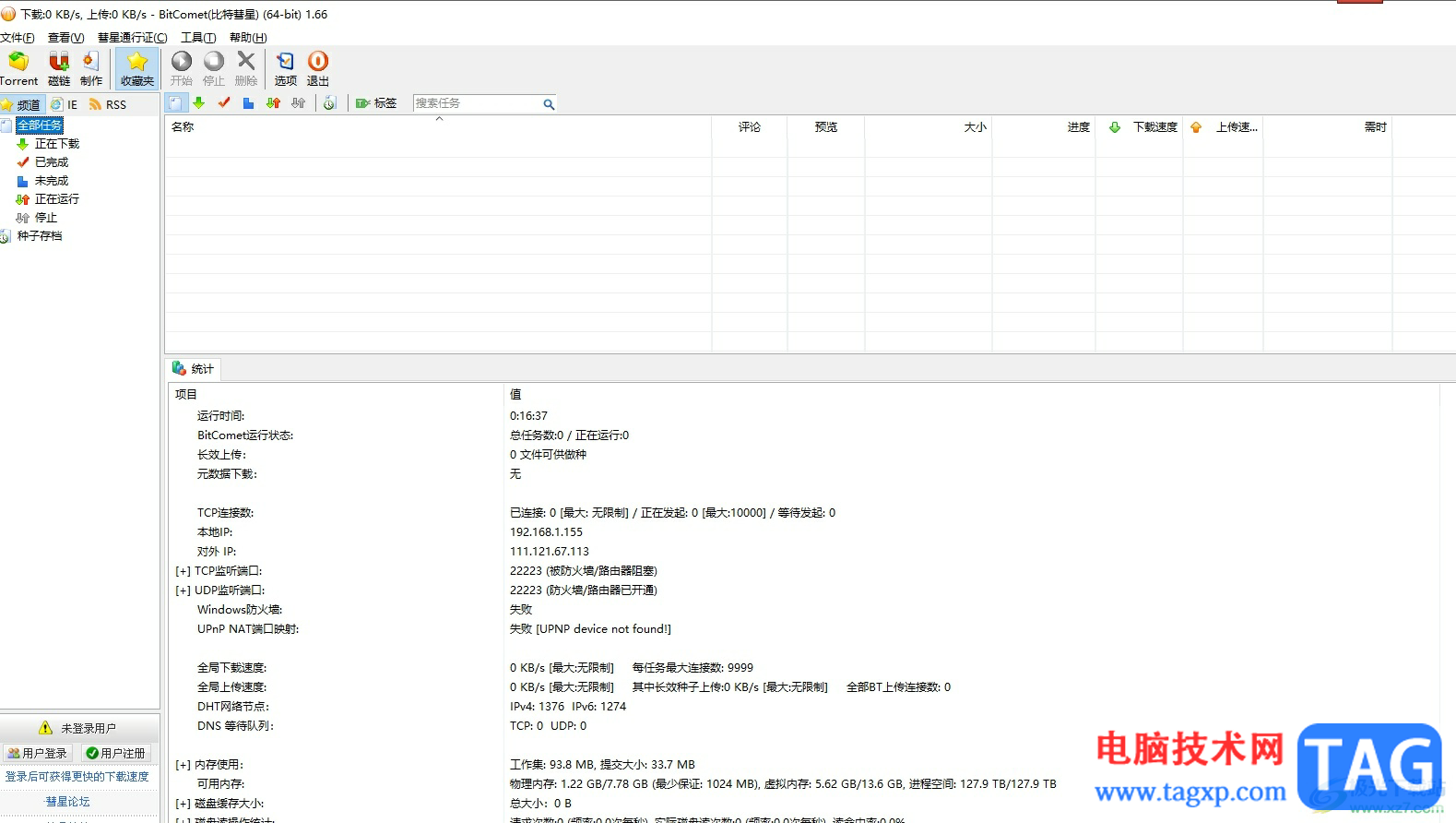This screenshot has width=1456, height=823.
Task: Filter downloading tasks with green arrow icon
Action: tap(198, 103)
